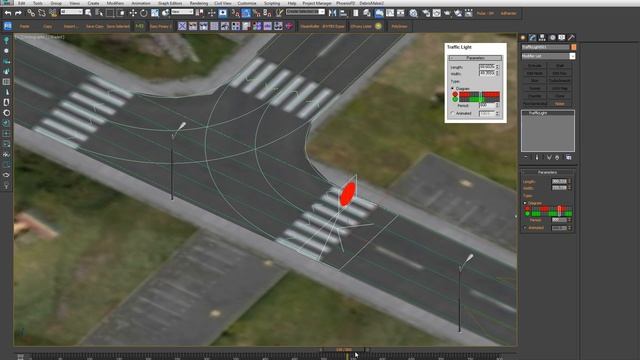Open the Rendering menu
This screenshot has width=640, height=360.
[199, 3]
